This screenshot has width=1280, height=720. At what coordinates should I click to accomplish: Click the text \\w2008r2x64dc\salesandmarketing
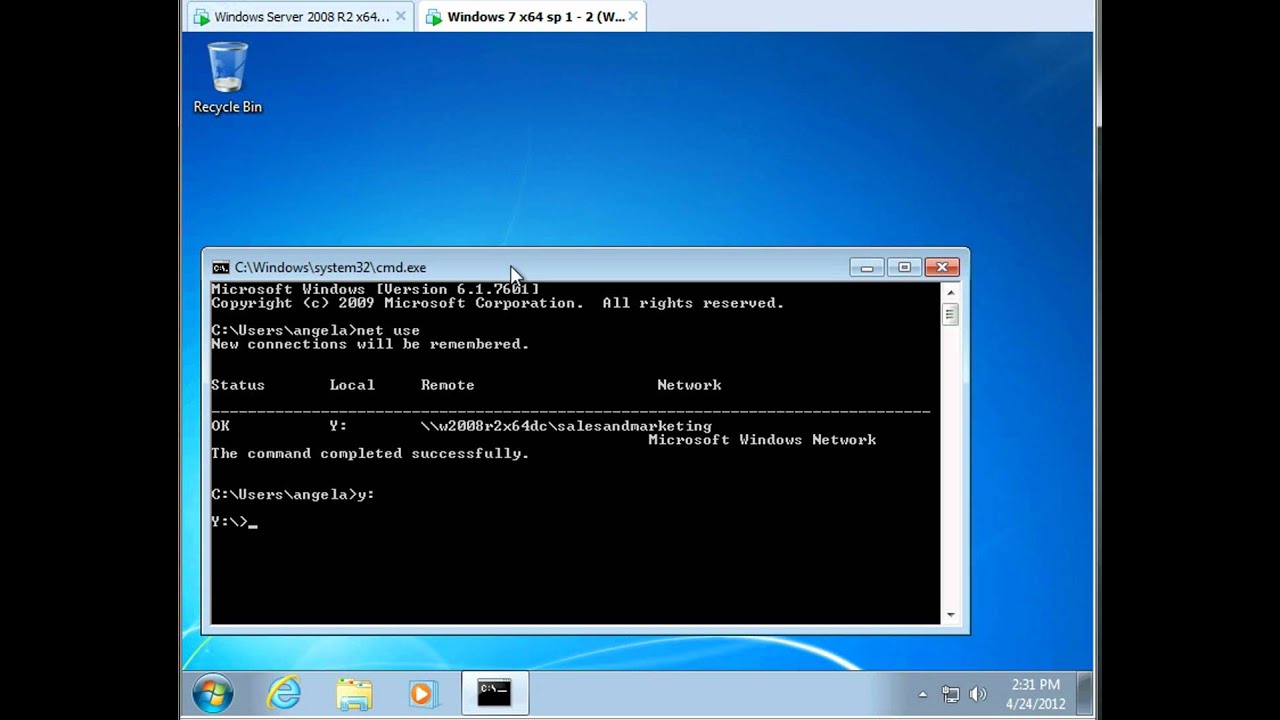pyautogui.click(x=566, y=426)
